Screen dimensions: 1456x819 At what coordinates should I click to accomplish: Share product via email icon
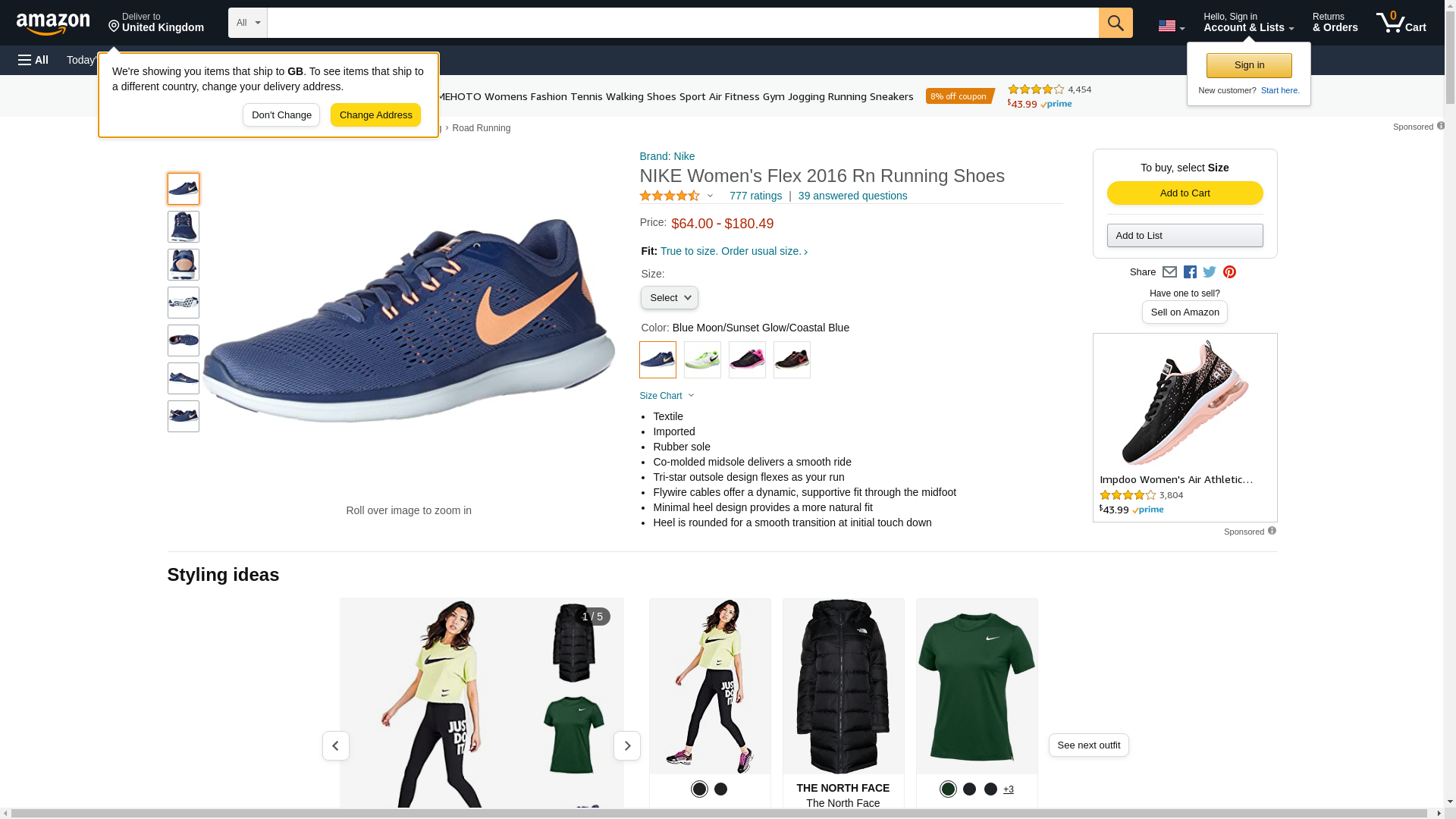pyautogui.click(x=1169, y=272)
